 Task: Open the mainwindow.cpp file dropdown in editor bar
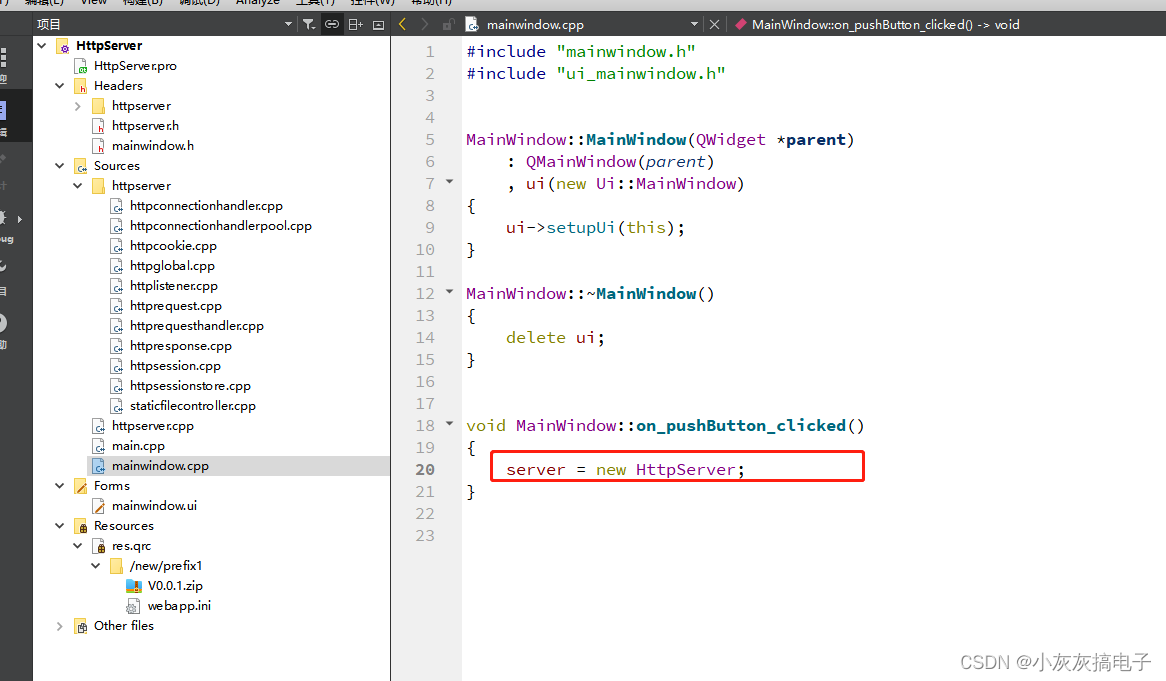pyautogui.click(x=694, y=24)
